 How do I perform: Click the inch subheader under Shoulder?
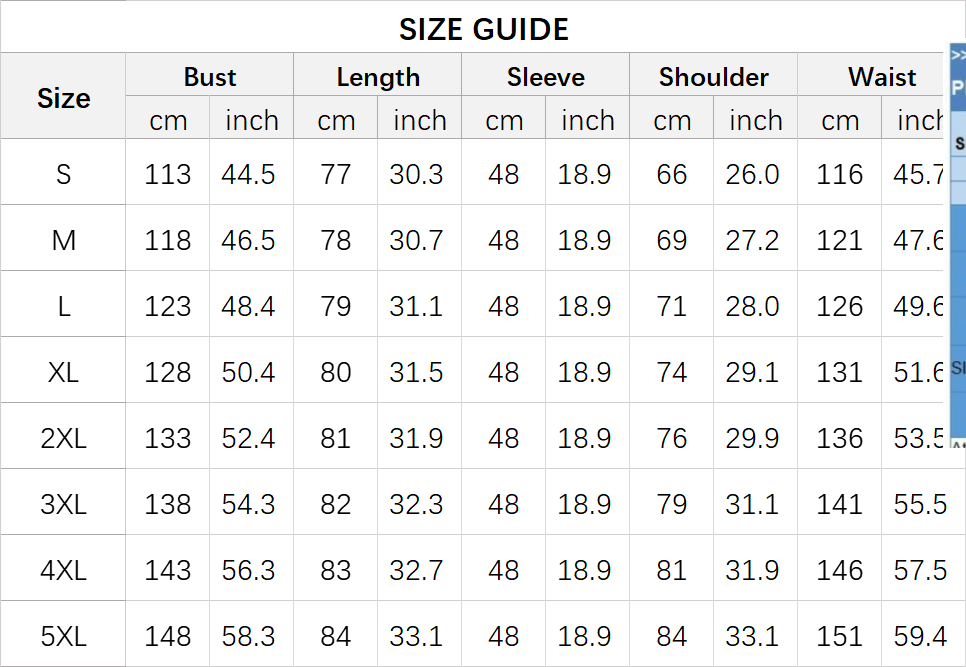756,121
